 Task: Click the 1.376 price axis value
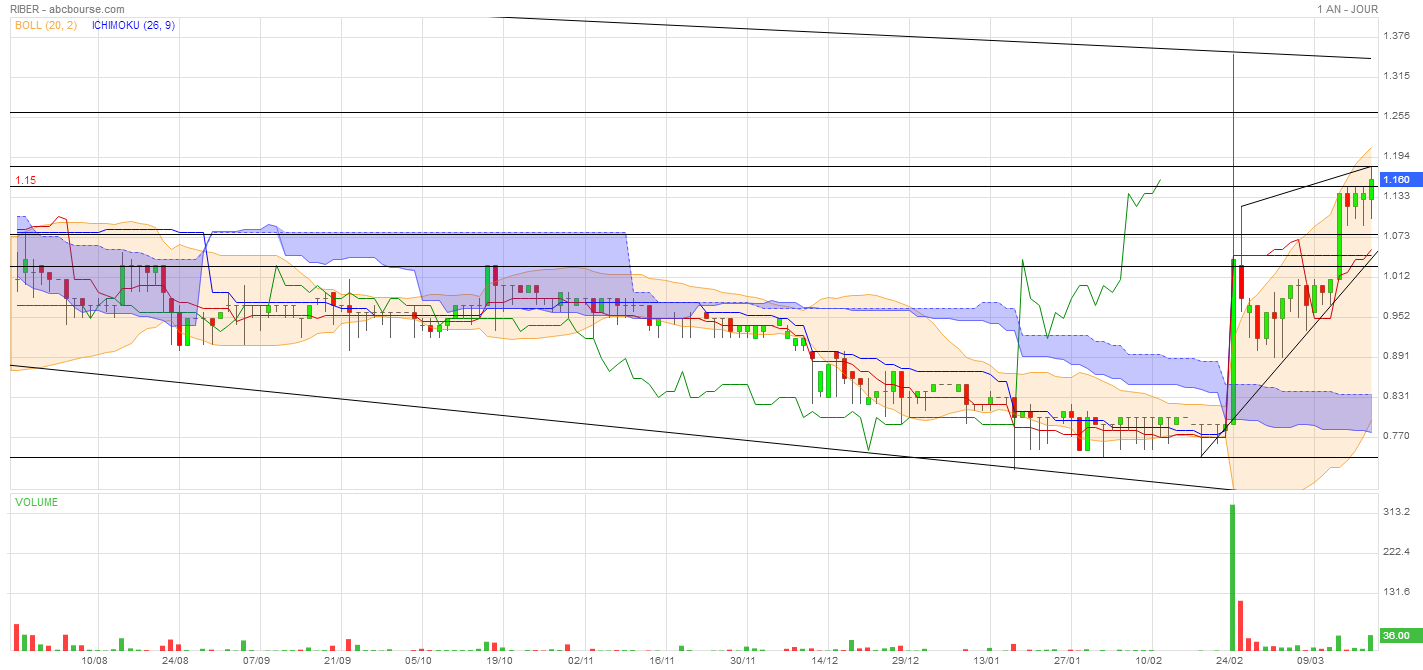coord(1395,36)
